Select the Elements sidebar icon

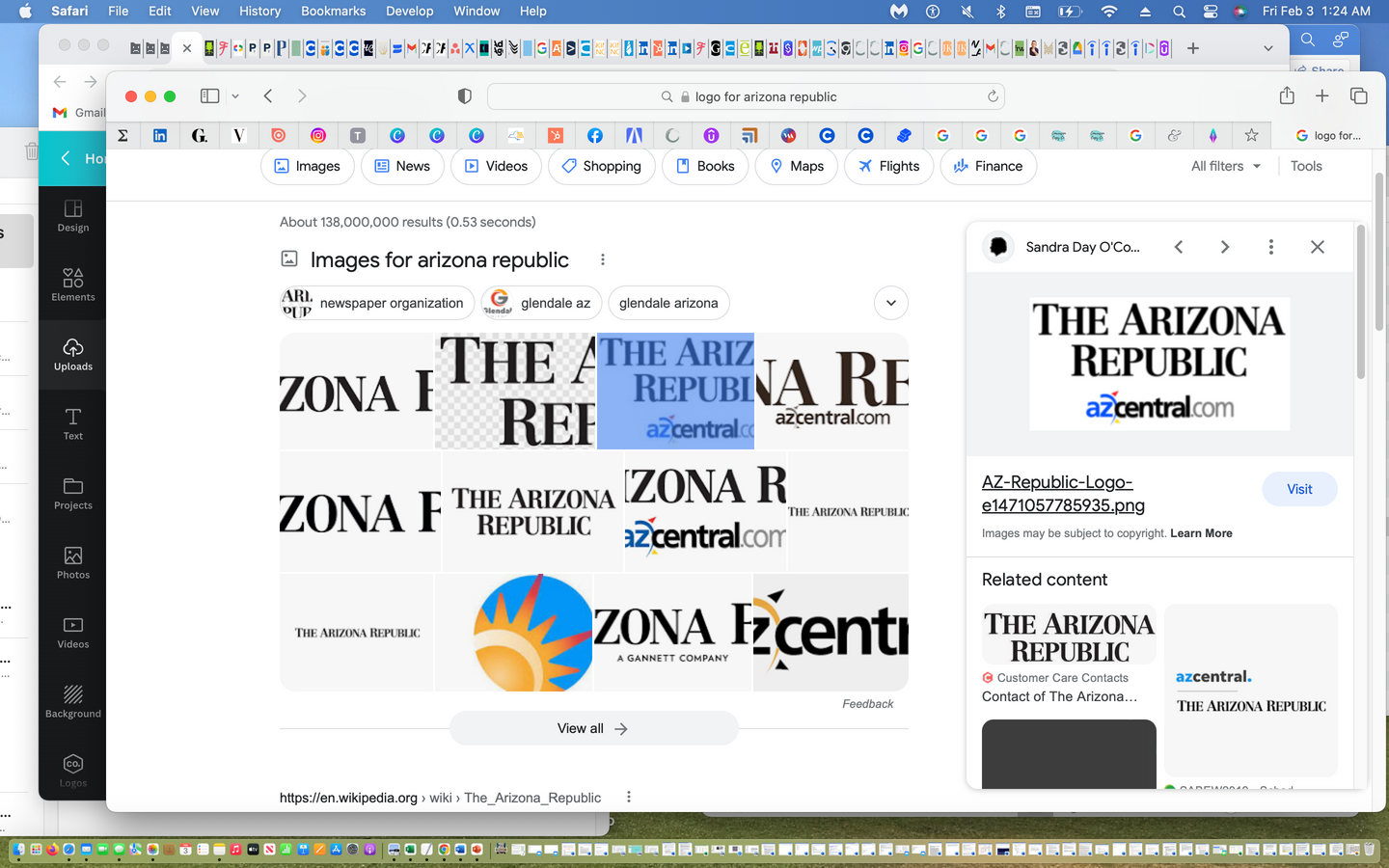[x=73, y=285]
